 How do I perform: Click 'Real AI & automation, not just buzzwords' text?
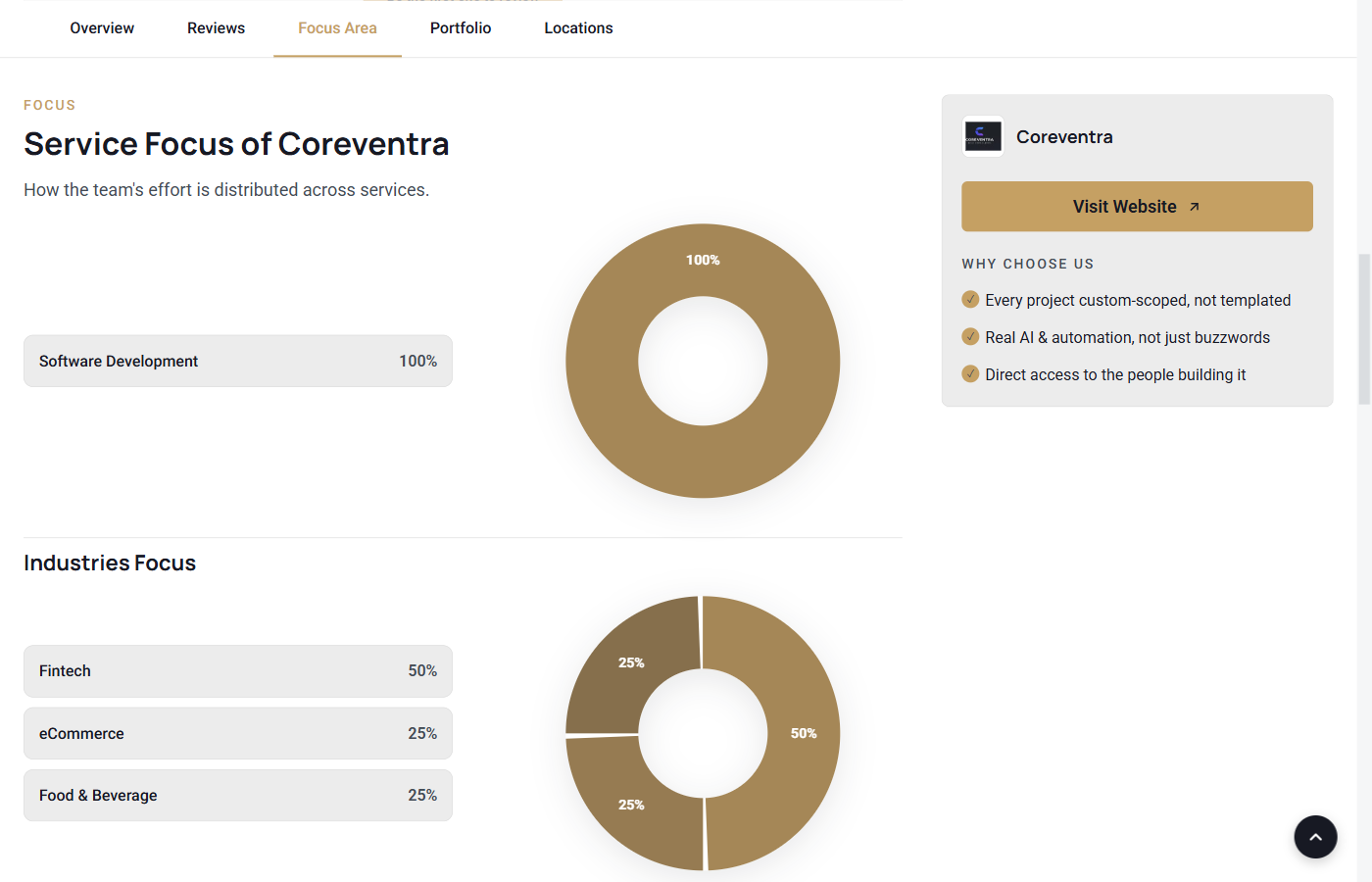1127,337
